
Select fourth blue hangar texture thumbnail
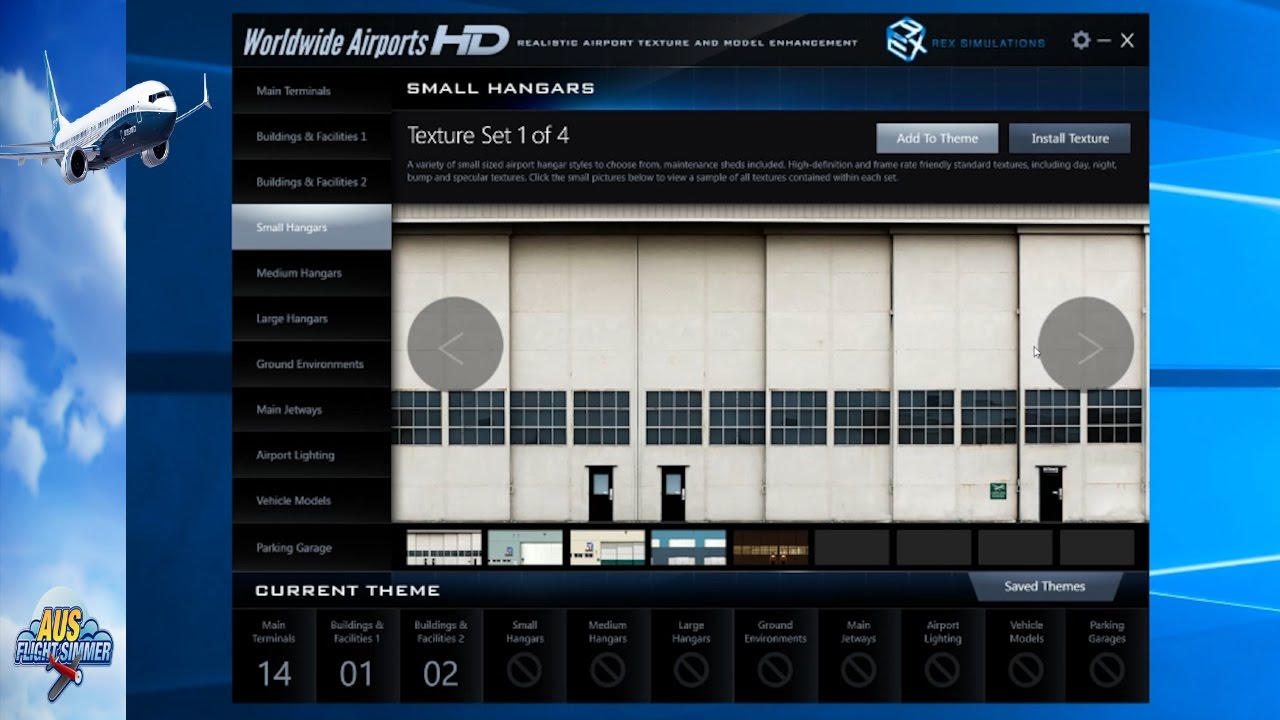pos(689,548)
